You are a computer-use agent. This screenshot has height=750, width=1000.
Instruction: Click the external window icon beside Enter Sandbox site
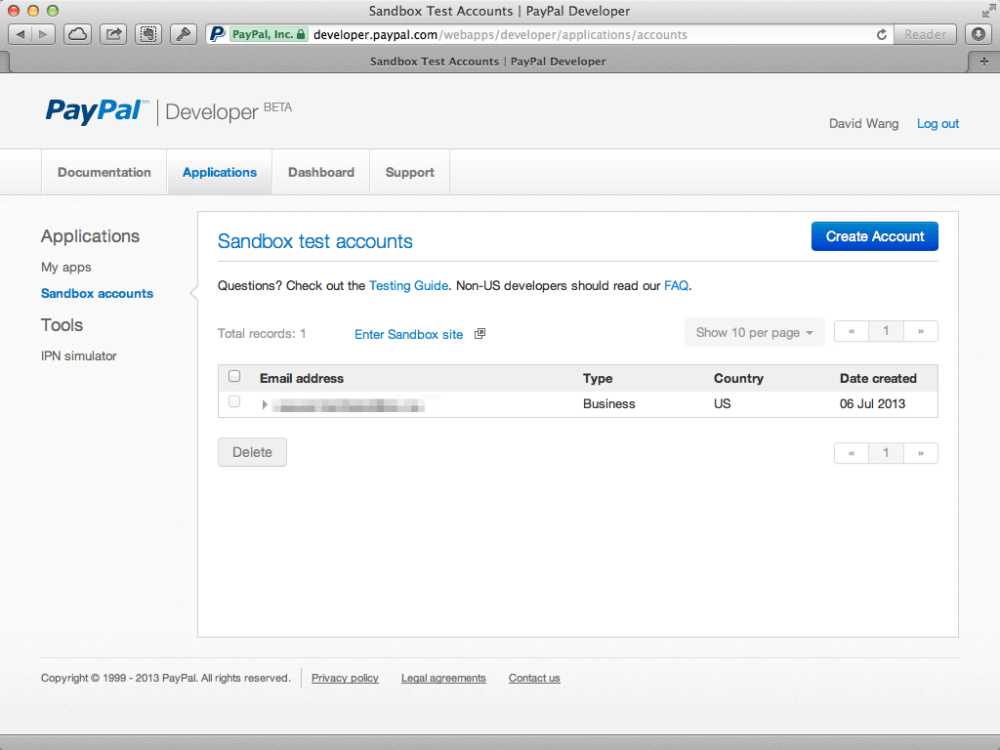(x=480, y=334)
